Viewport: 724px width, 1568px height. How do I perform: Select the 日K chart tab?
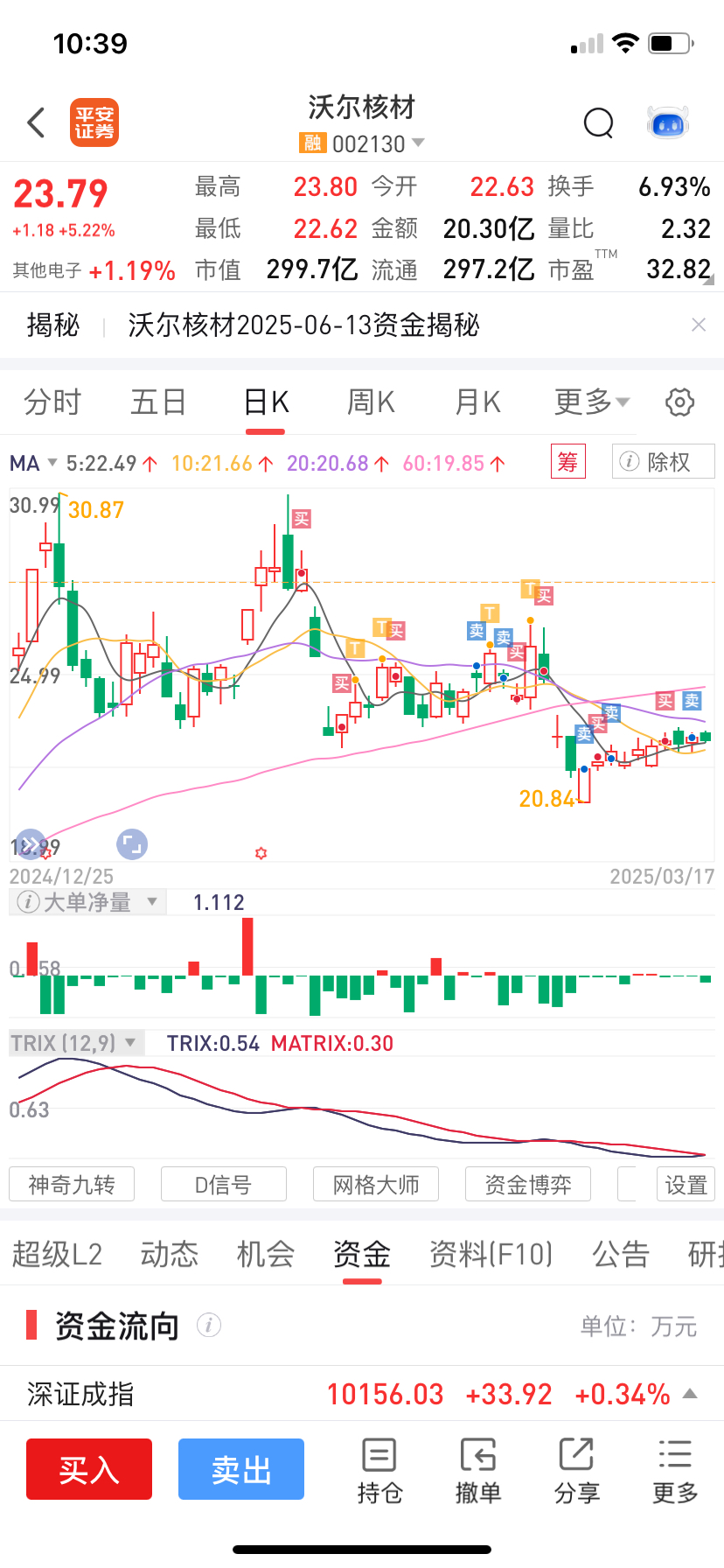(x=266, y=402)
